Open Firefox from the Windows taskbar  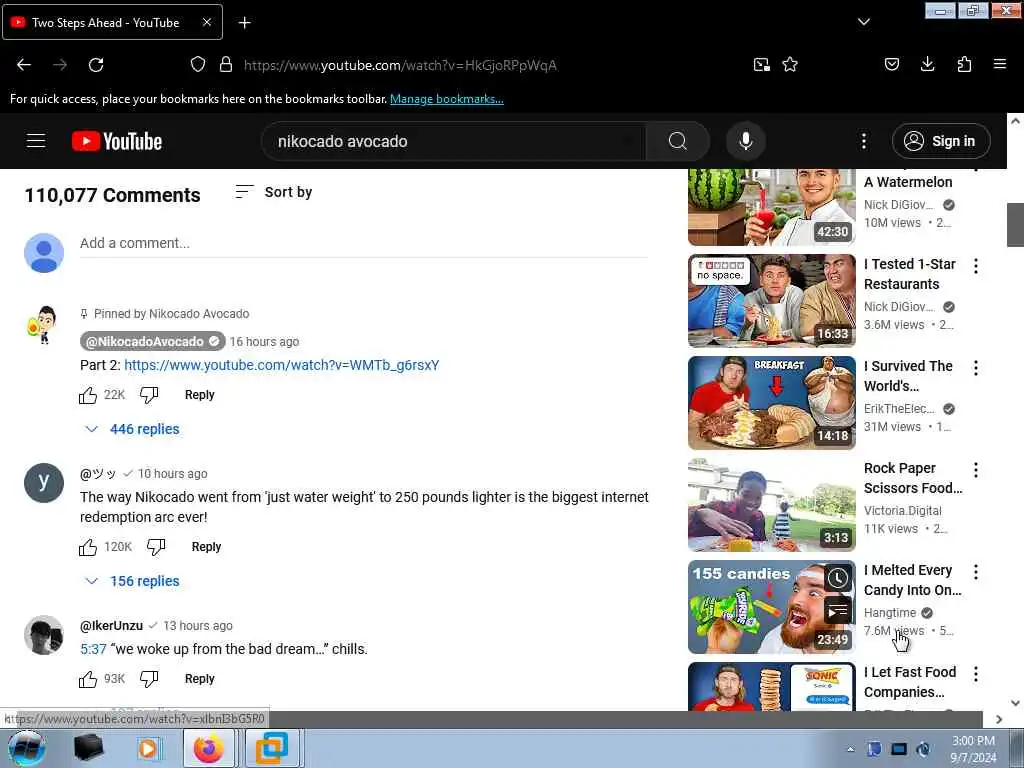pos(208,748)
